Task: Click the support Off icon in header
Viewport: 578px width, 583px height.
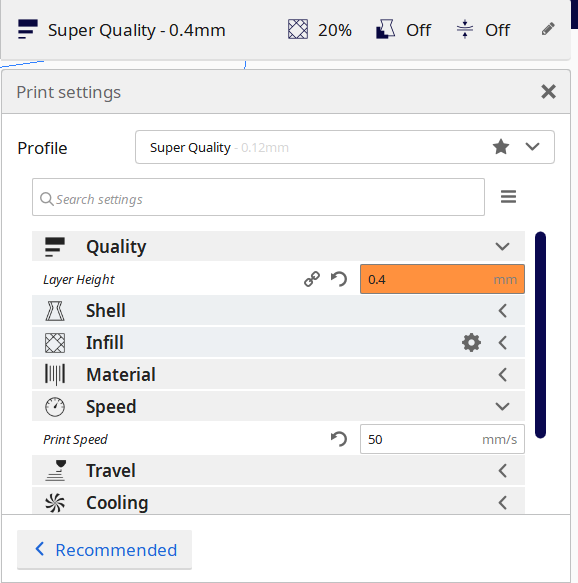Action: click(x=385, y=29)
